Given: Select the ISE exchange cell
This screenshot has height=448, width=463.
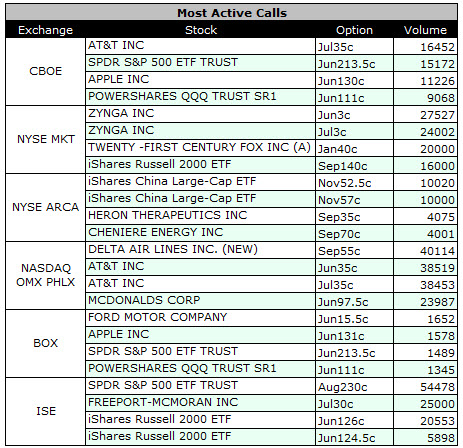Looking at the screenshot, I should (x=46, y=411).
